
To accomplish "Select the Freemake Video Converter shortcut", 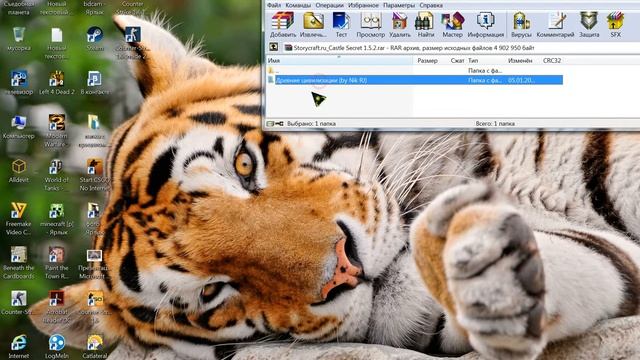I will pos(19,219).
